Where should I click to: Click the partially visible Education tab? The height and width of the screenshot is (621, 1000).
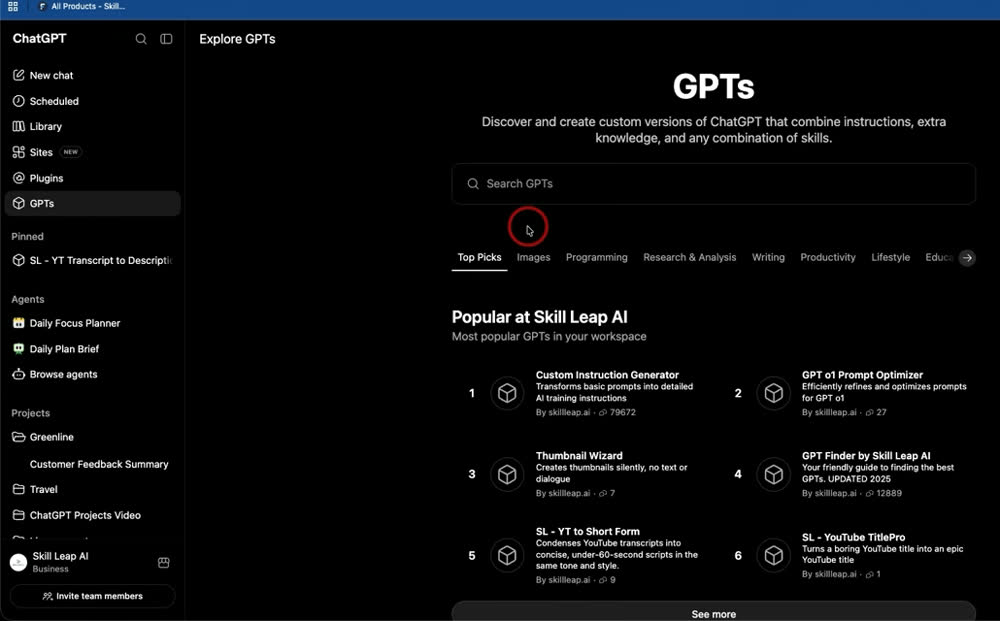click(939, 258)
